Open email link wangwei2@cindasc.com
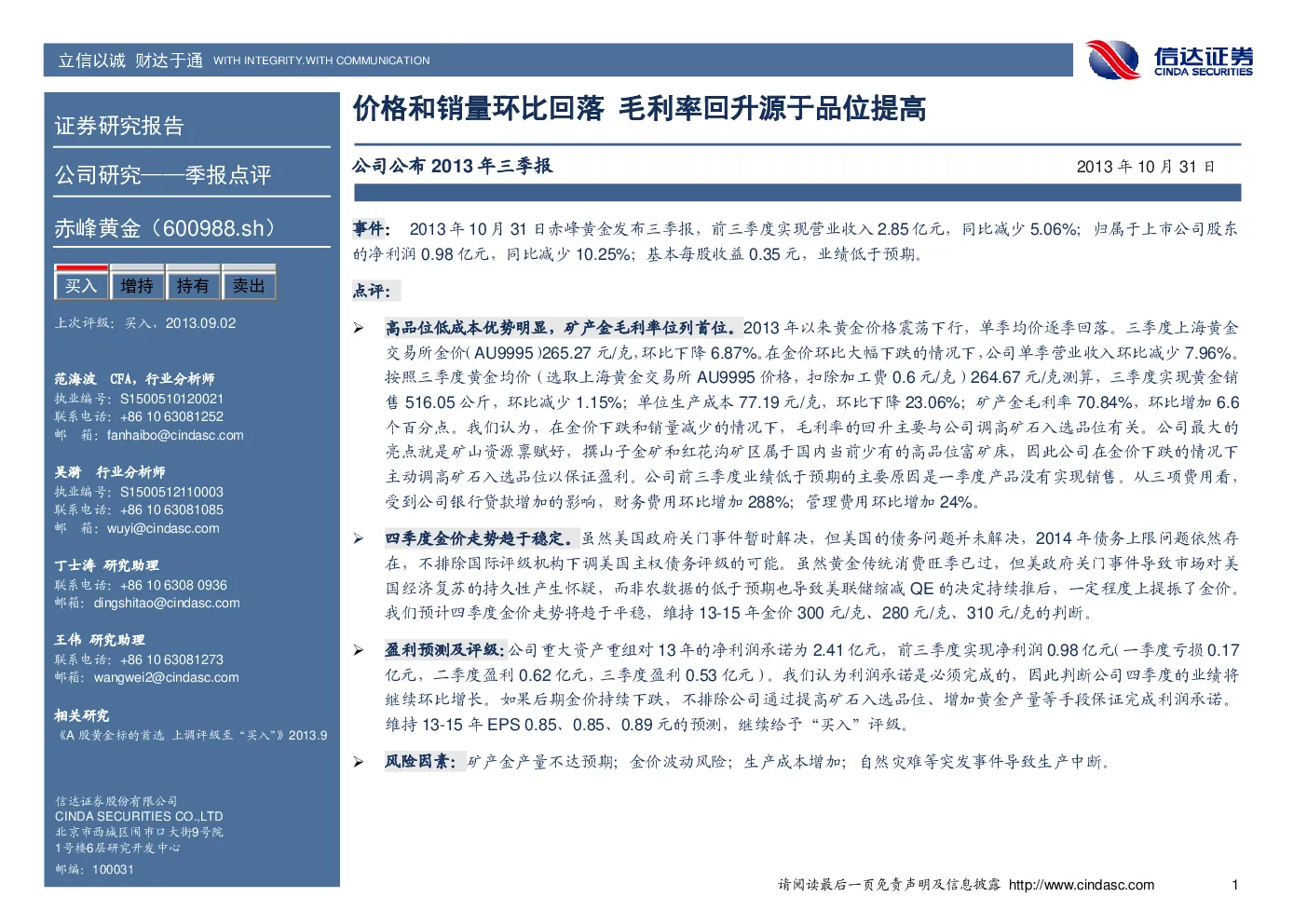Viewport: 1307px width, 924px height. tap(166, 677)
